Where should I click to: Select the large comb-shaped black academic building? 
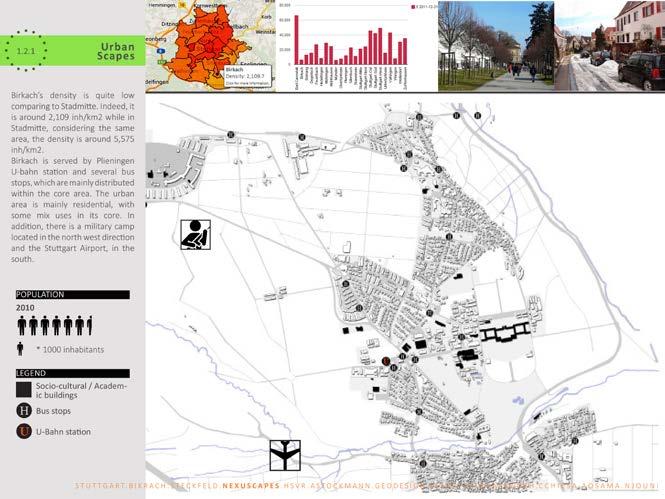505,332
